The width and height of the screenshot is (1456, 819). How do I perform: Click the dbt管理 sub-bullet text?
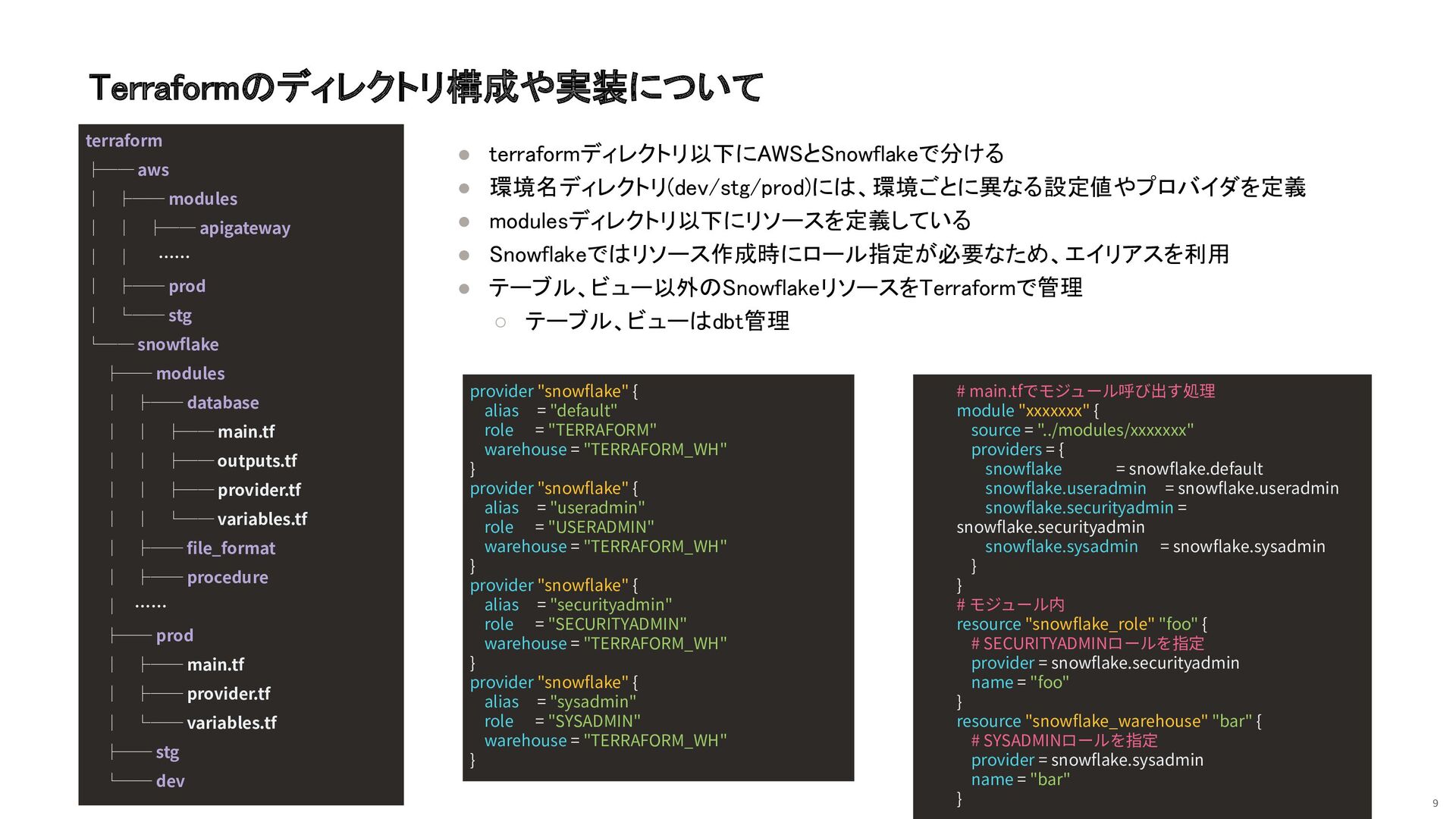point(657,322)
